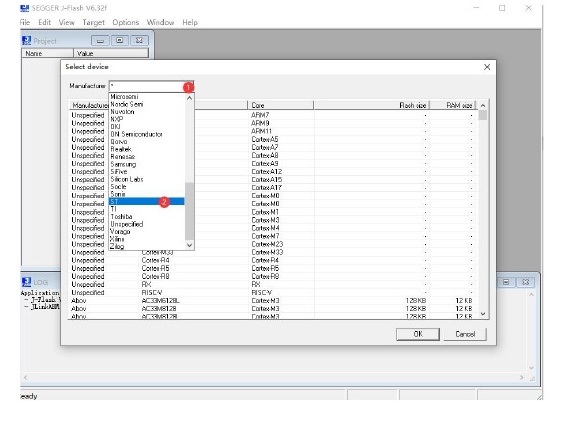Image resolution: width=561 pixels, height=422 pixels.
Task: Select the RISC-V device row
Action: (273, 292)
